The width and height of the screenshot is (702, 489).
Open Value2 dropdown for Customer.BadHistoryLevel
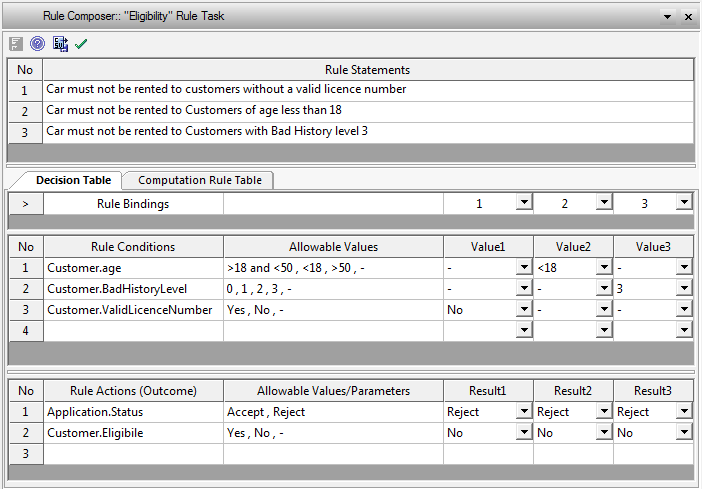click(604, 288)
